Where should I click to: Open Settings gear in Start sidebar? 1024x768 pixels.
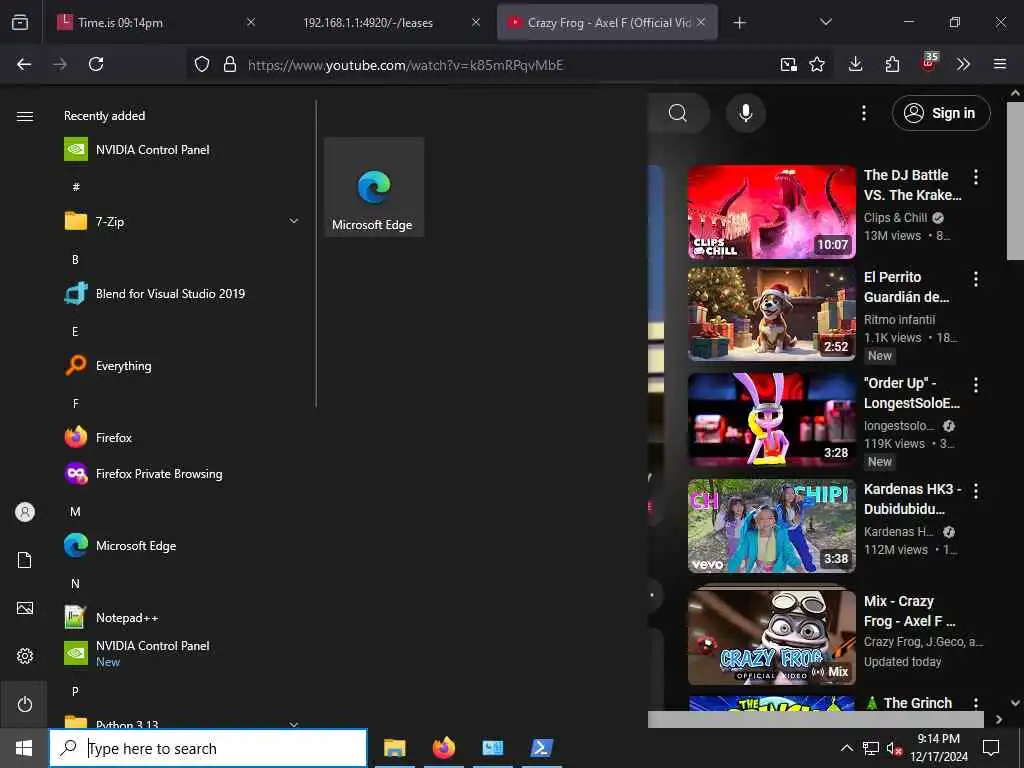pos(25,656)
